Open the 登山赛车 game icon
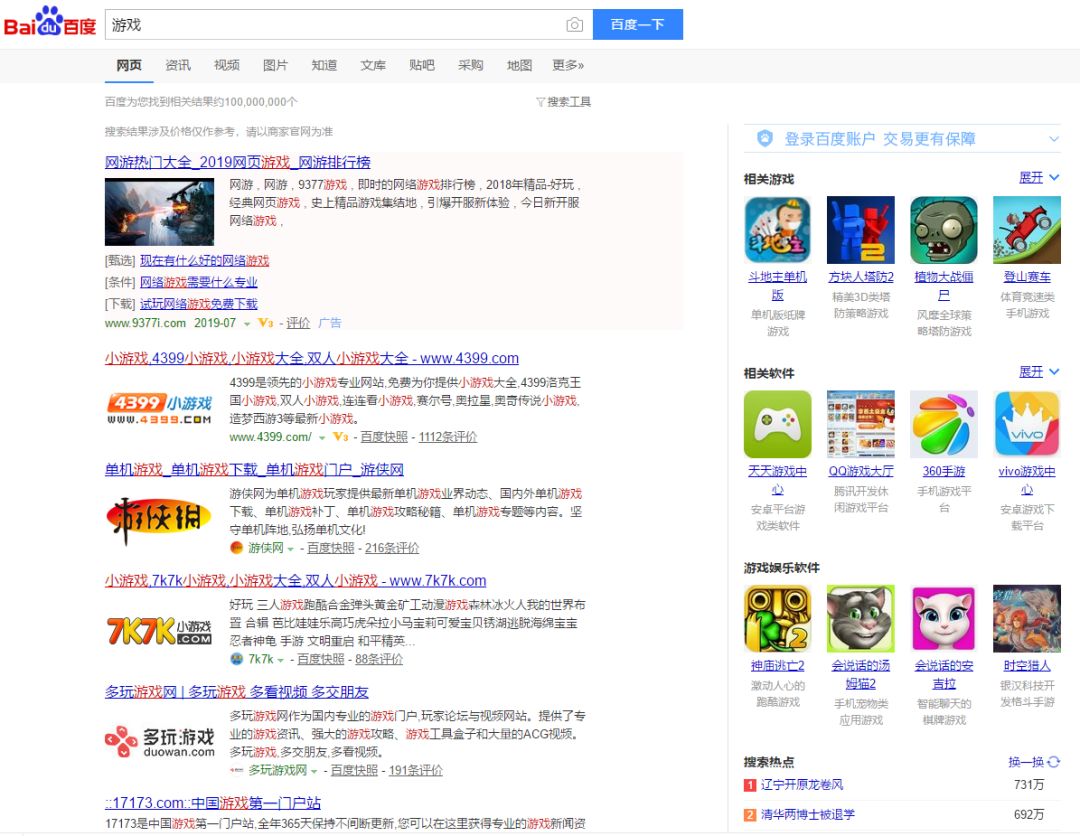This screenshot has width=1080, height=836. (1027, 230)
